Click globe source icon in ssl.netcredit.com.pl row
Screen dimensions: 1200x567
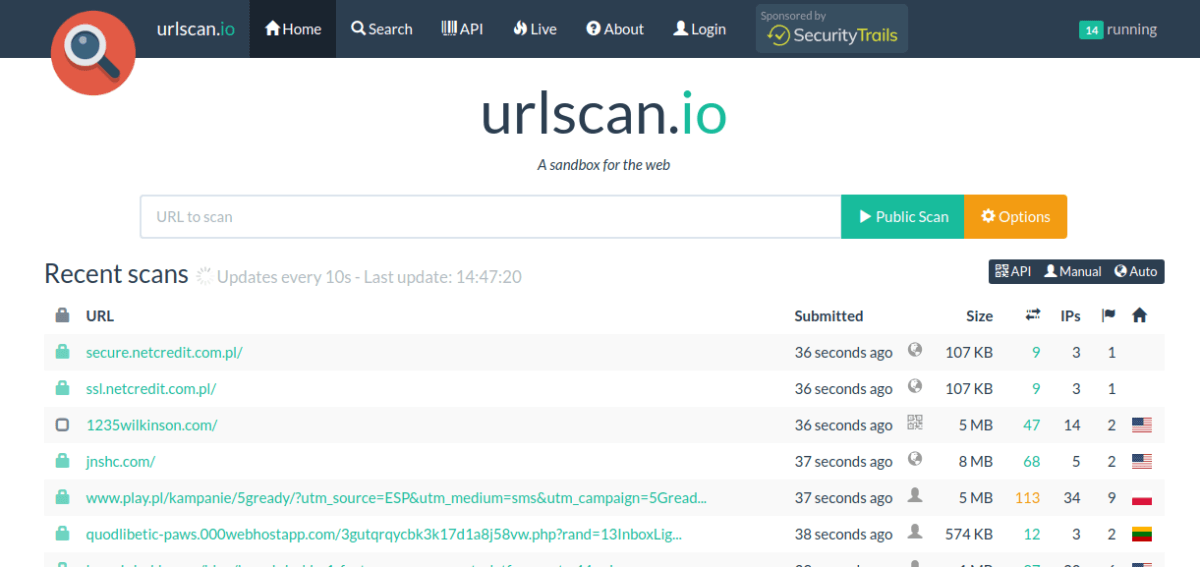click(914, 386)
